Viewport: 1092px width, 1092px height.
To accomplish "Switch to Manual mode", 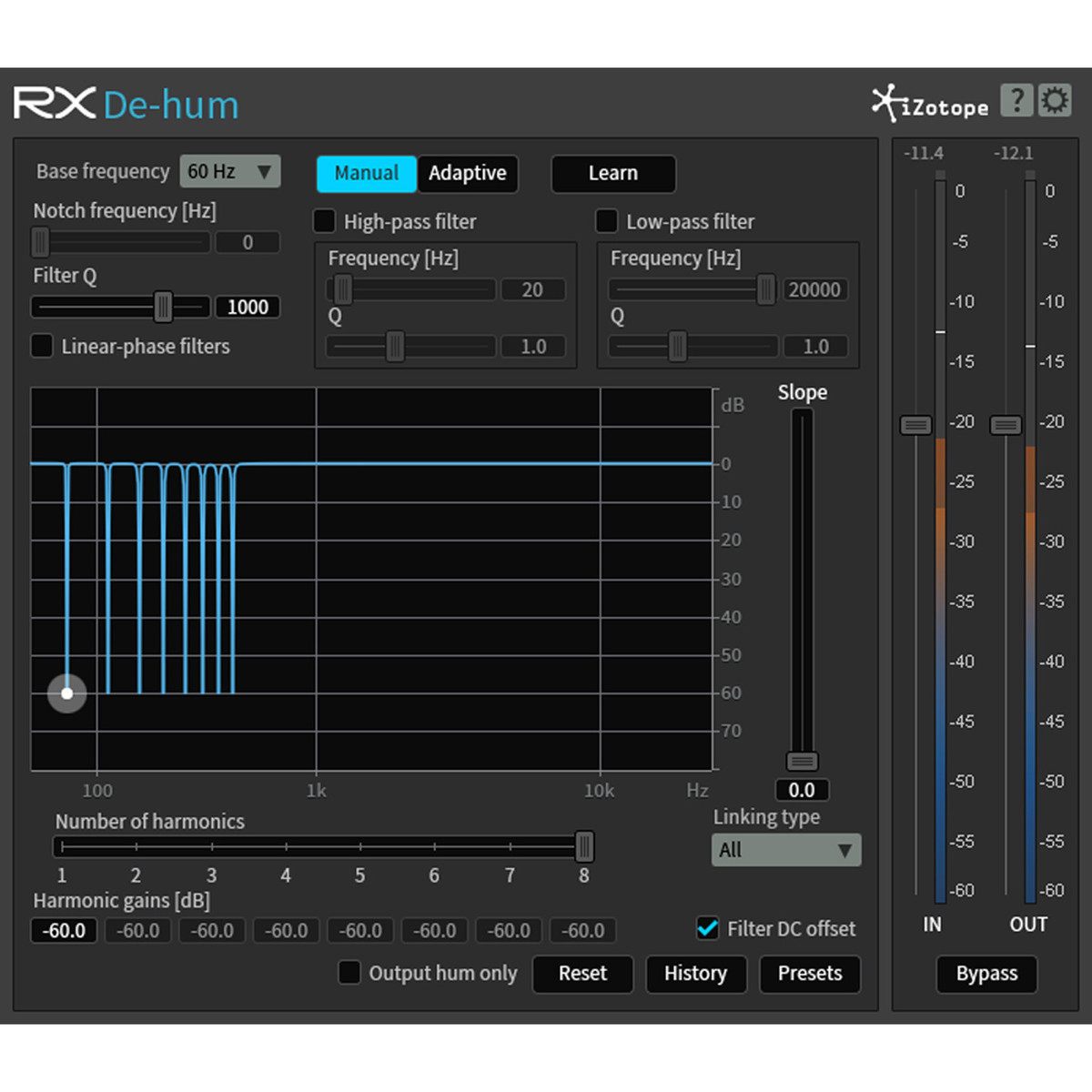I will pyautogui.click(x=367, y=173).
